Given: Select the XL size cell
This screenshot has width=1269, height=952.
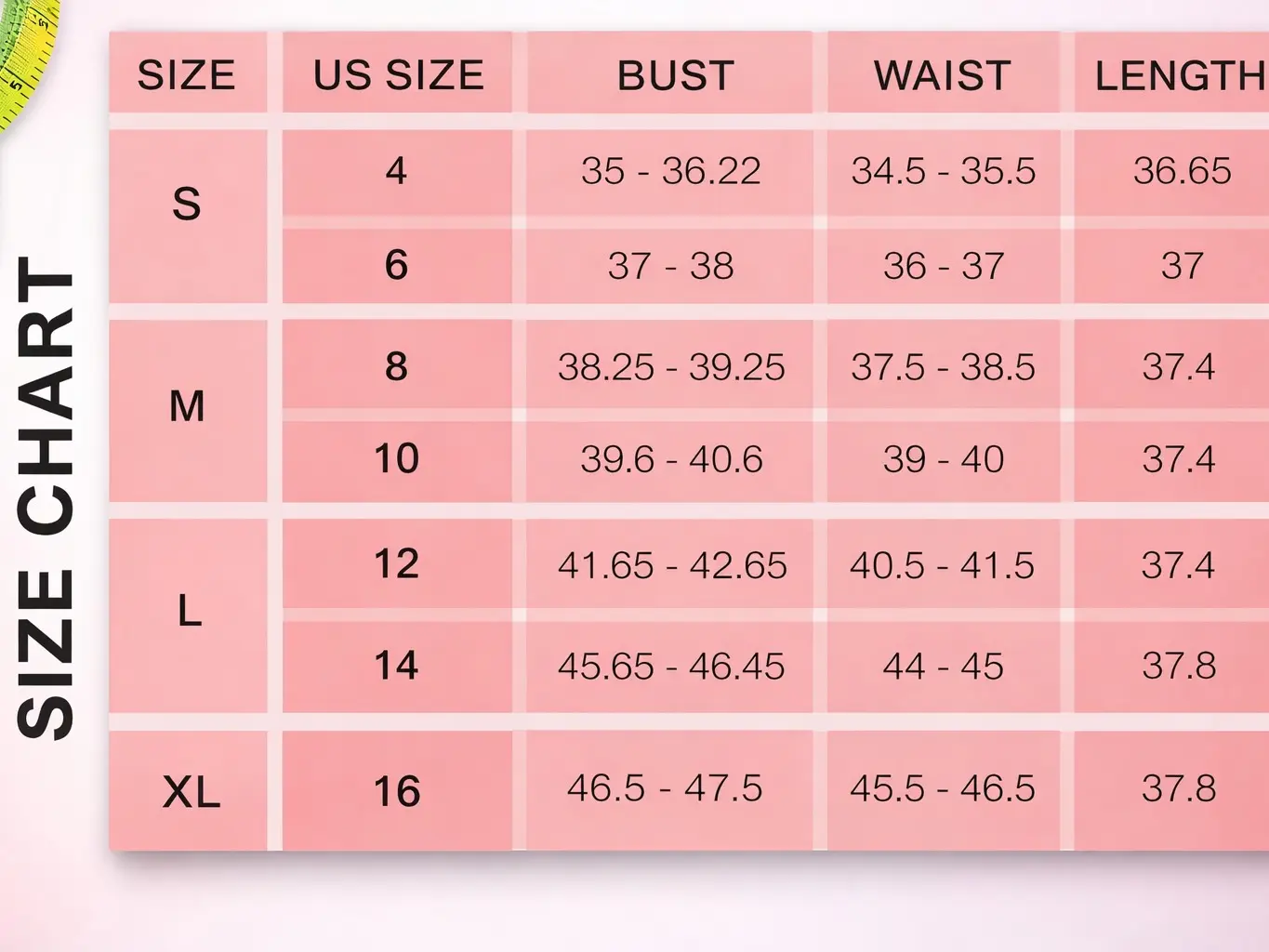Looking at the screenshot, I should (x=192, y=792).
